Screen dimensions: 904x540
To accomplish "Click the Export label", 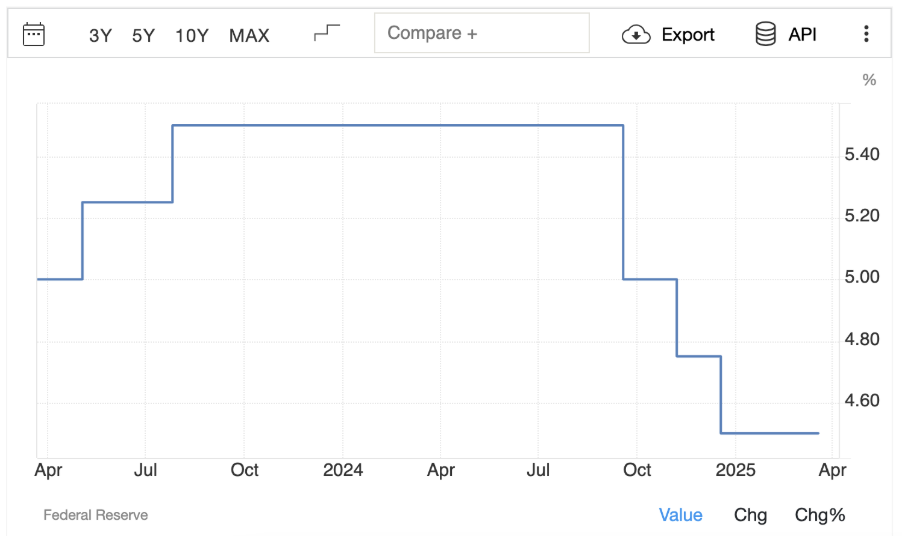I will pyautogui.click(x=688, y=35).
